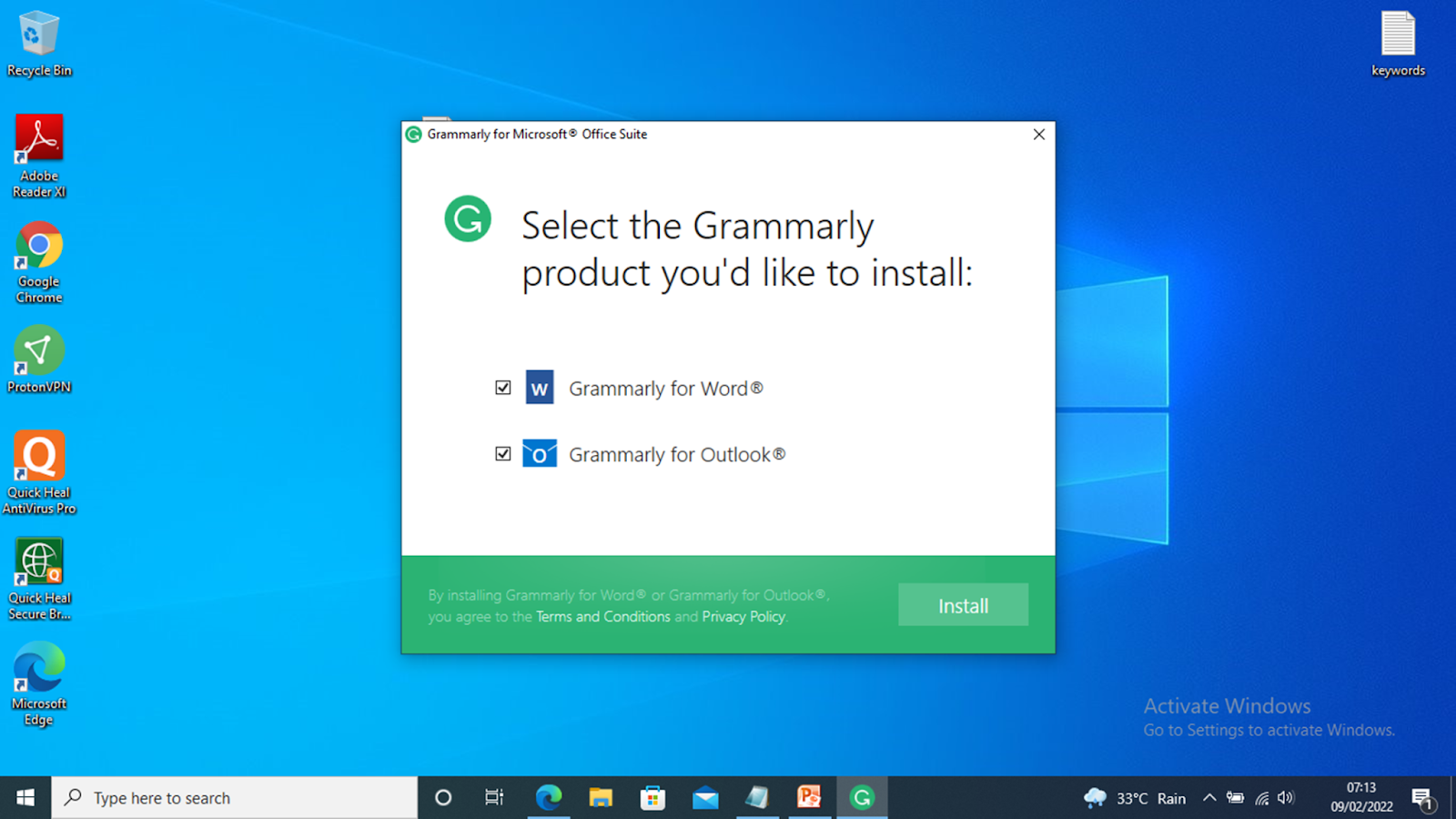The height and width of the screenshot is (819, 1456).
Task: Select the Google Chrome desktop shortcut
Action: point(39,263)
